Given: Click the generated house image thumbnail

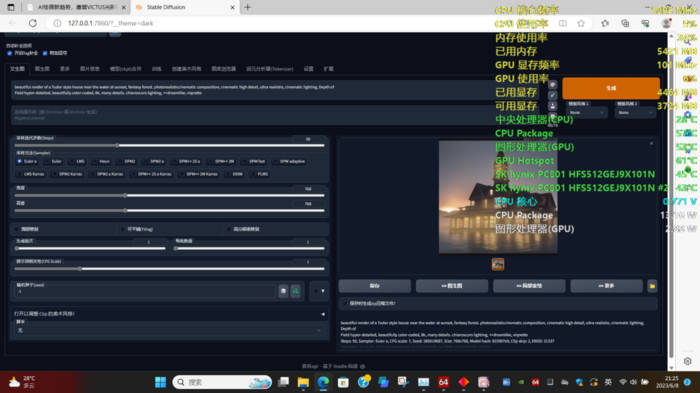Looking at the screenshot, I should [498, 264].
